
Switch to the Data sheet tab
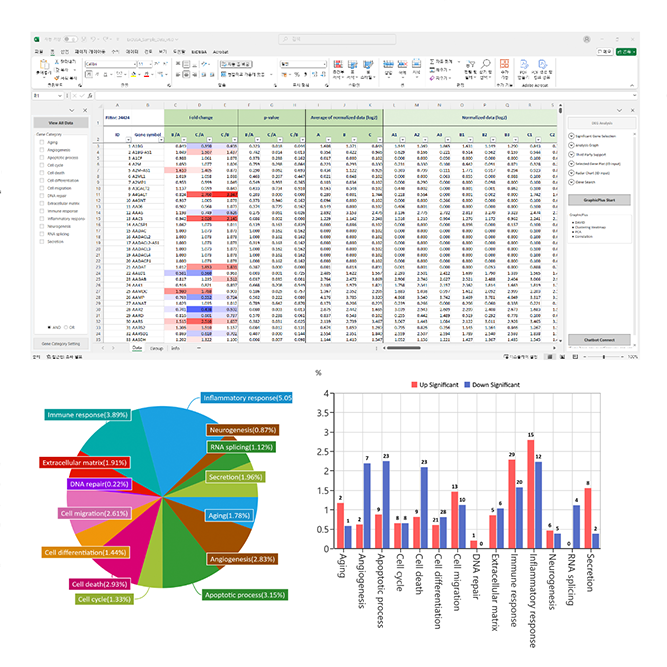point(137,348)
